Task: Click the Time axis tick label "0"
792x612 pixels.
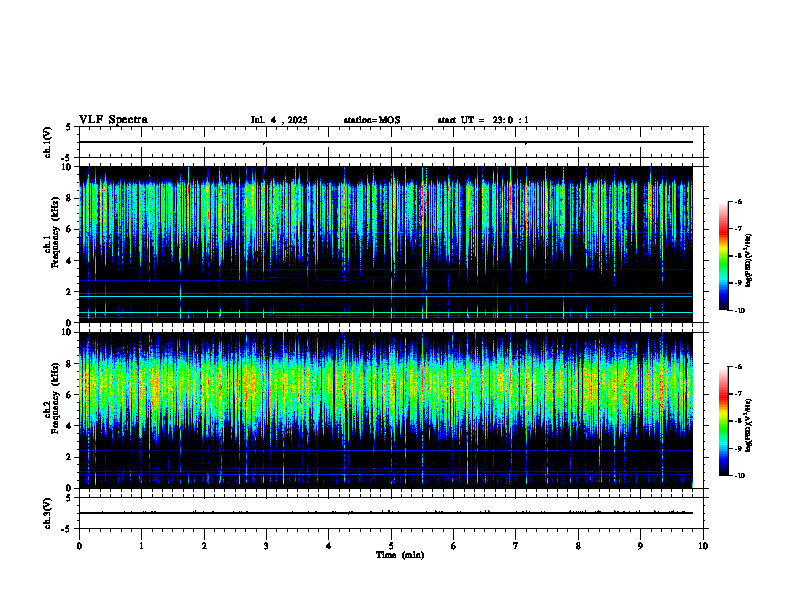Action: [x=79, y=546]
